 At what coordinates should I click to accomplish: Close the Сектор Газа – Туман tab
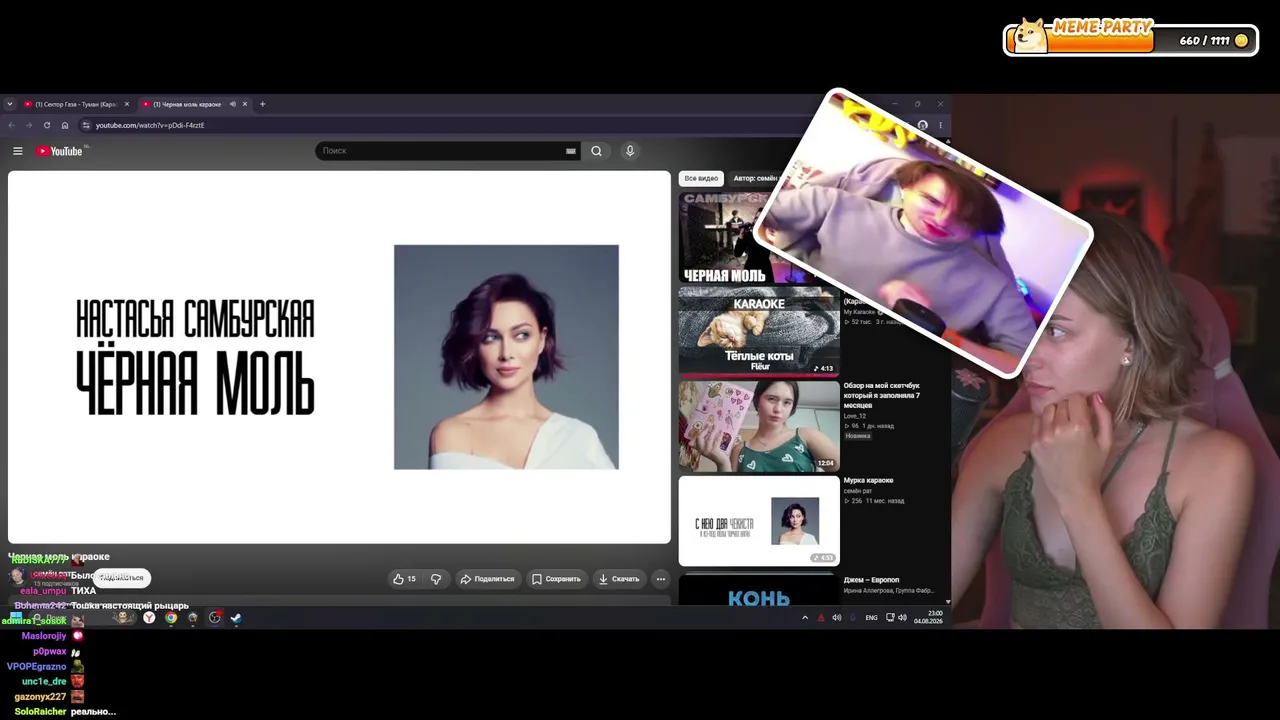127,104
